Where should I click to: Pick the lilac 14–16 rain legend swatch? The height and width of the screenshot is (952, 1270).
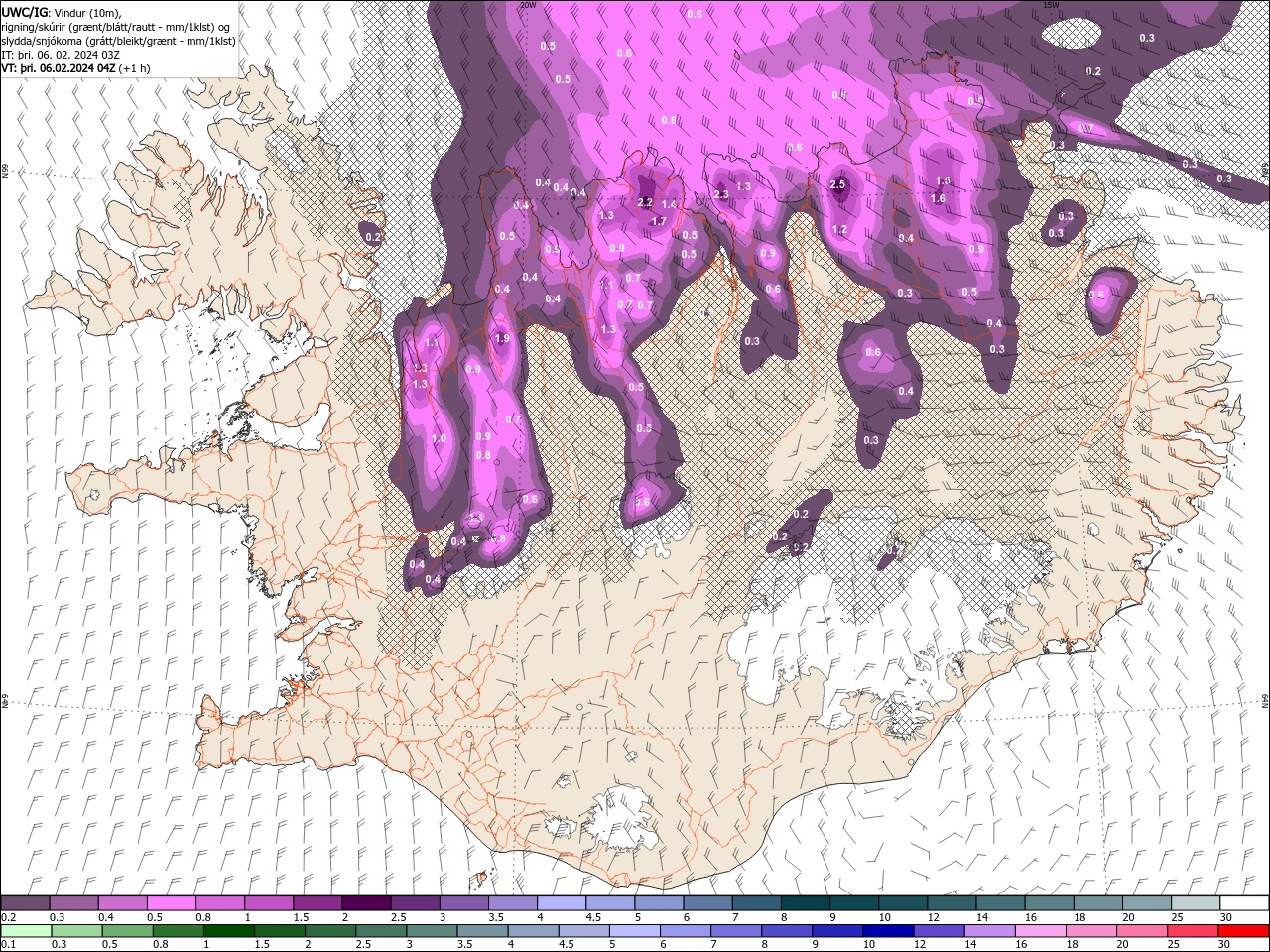point(989,930)
